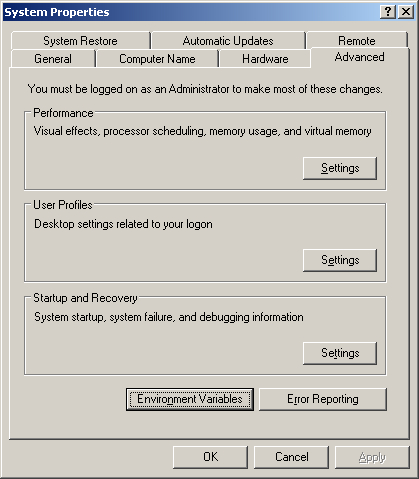This screenshot has width=419, height=479.
Task: Click the Visual effects description text
Action: [202, 131]
